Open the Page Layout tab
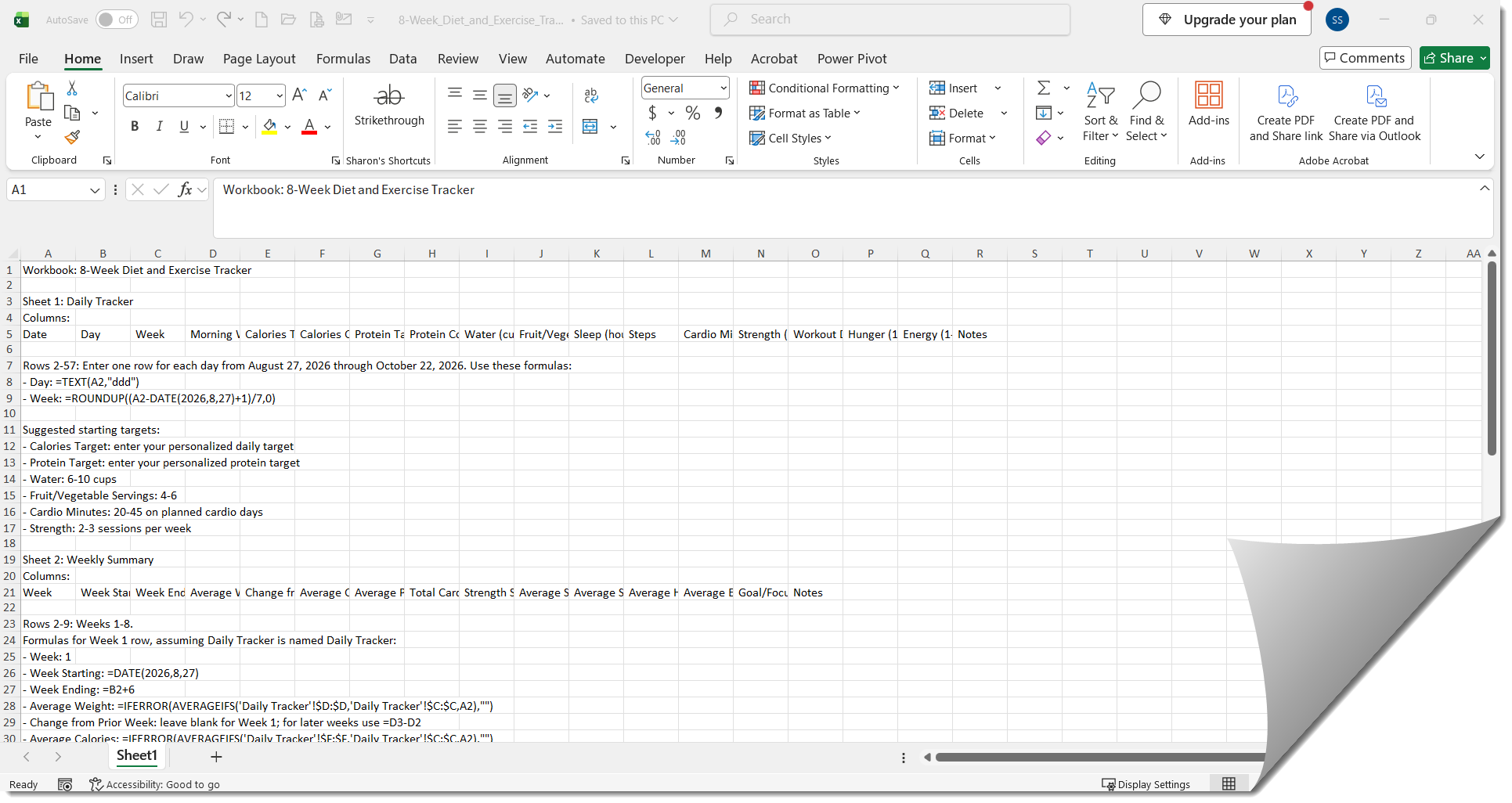This screenshot has width=1512, height=803. point(259,59)
